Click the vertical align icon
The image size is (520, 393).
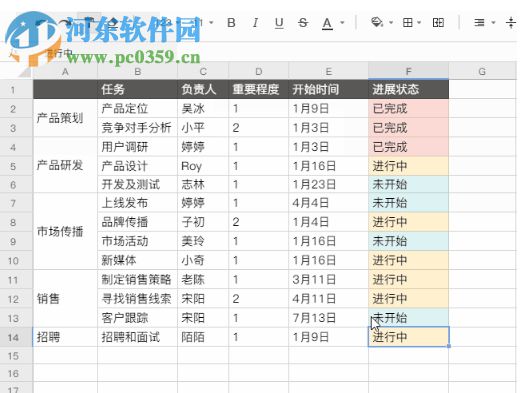511,23
